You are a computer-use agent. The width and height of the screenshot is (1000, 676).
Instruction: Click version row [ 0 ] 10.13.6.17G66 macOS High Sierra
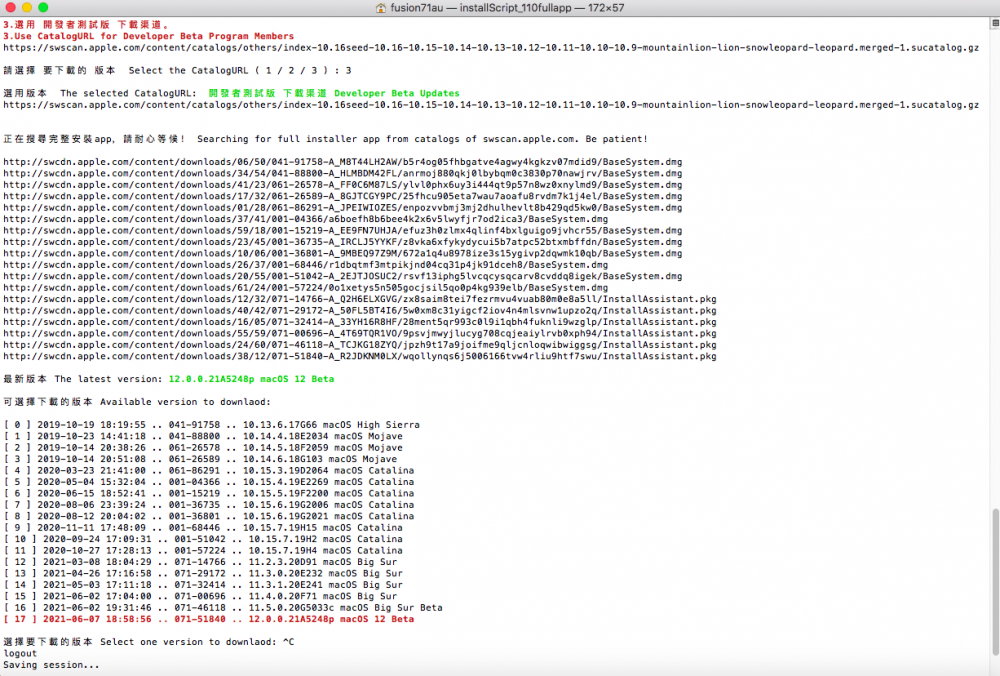212,425
